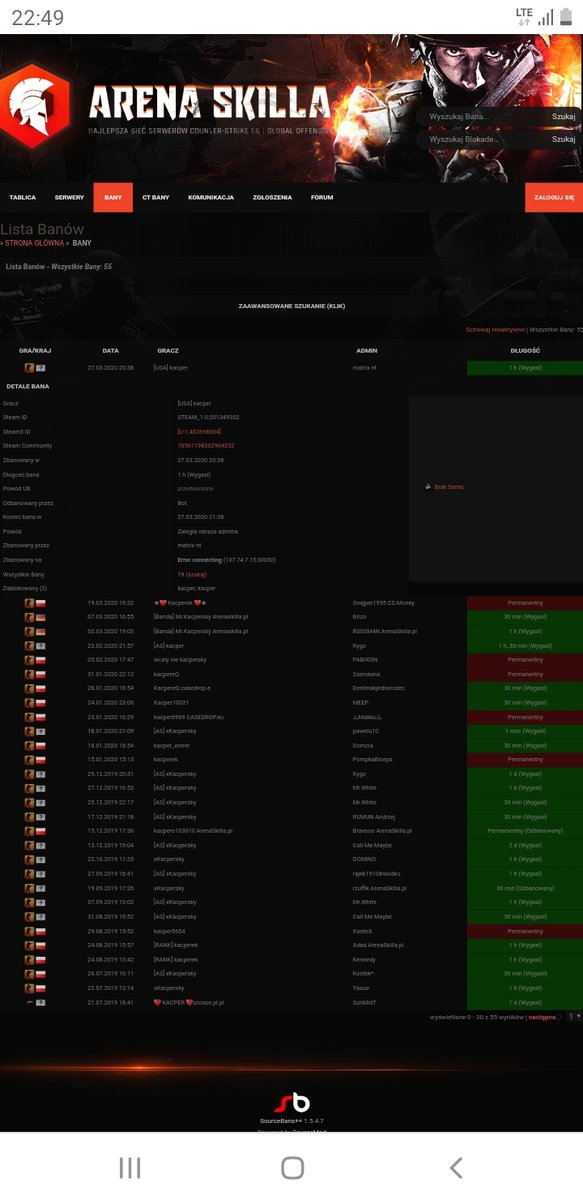Tap the Android home navigation icon

pos(292,1167)
